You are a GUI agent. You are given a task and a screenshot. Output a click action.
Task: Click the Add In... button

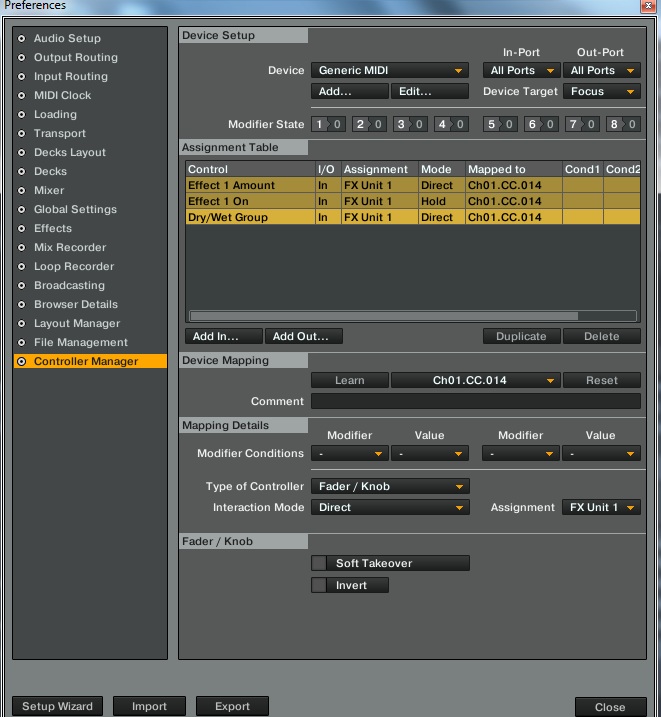click(224, 337)
